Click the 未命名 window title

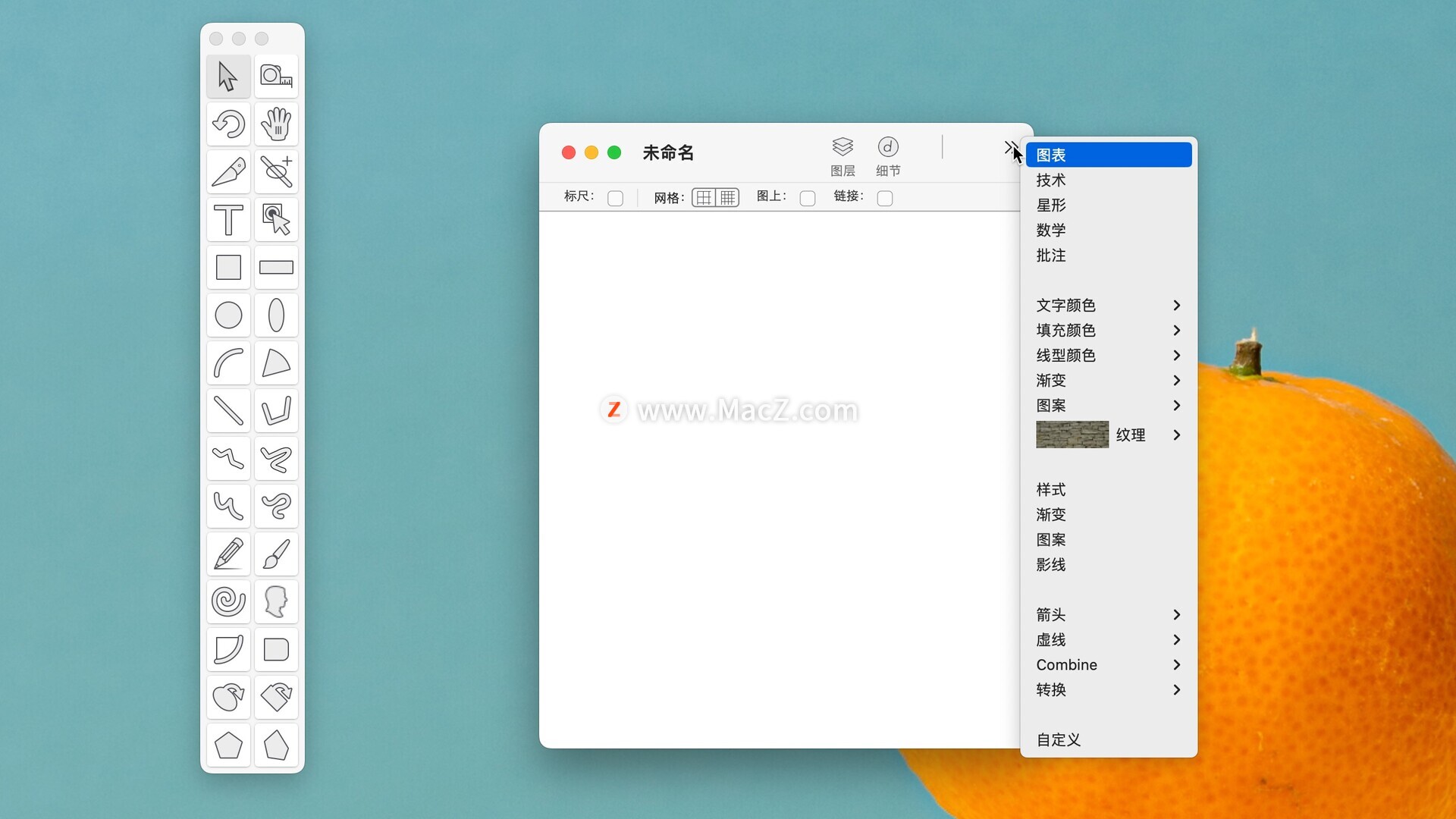click(x=668, y=152)
